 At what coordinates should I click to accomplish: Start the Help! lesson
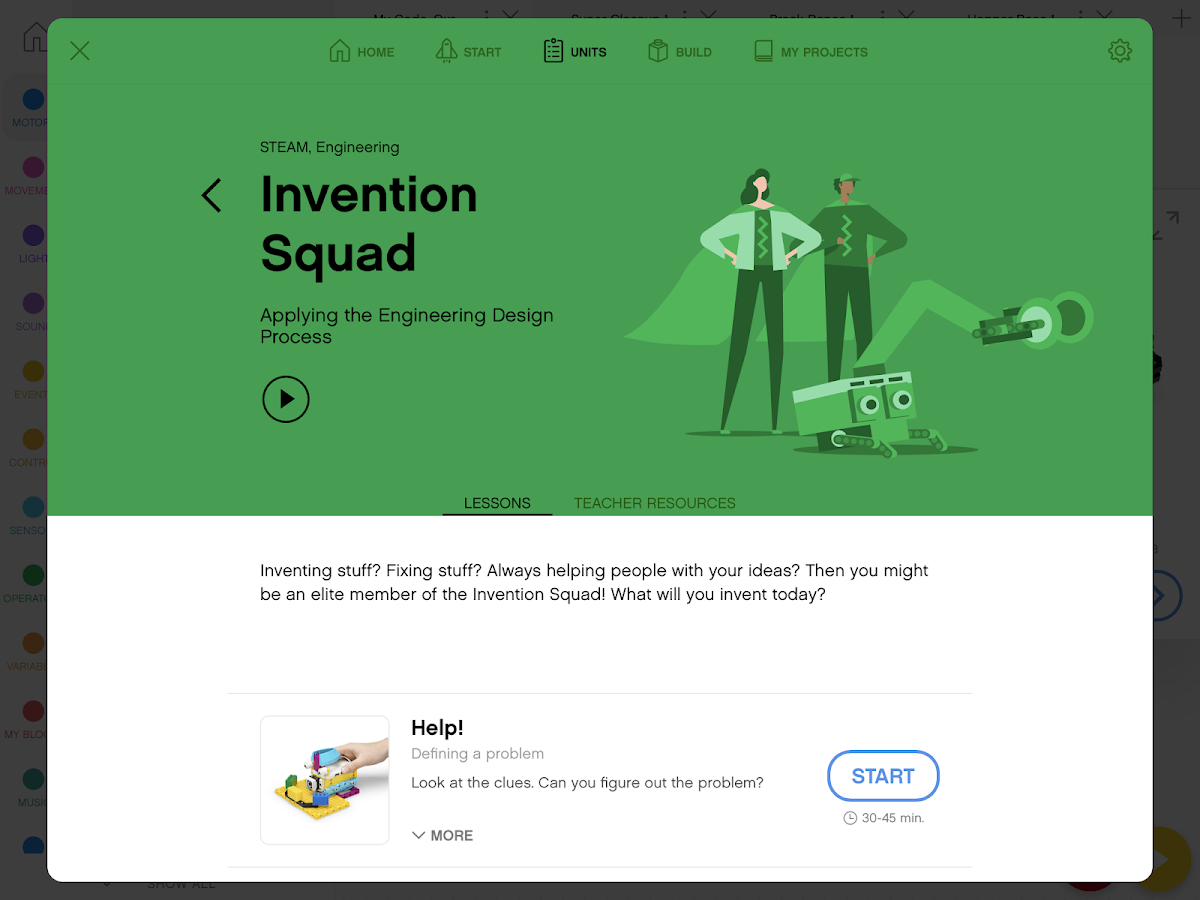pyautogui.click(x=883, y=776)
